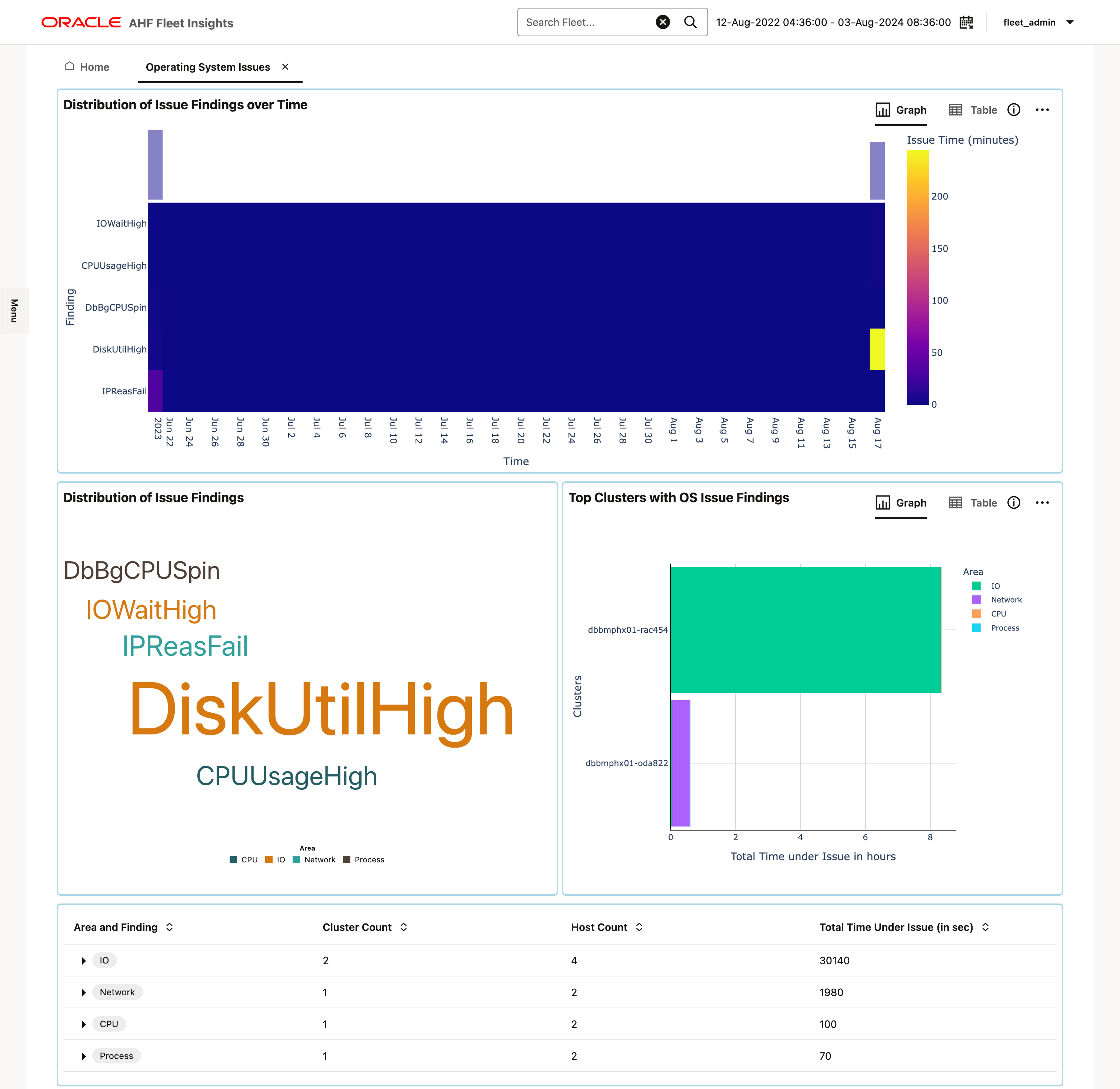Click the IOWaitHigh heatmap axis label
Viewport: 1120px width, 1089px height.
(121, 224)
